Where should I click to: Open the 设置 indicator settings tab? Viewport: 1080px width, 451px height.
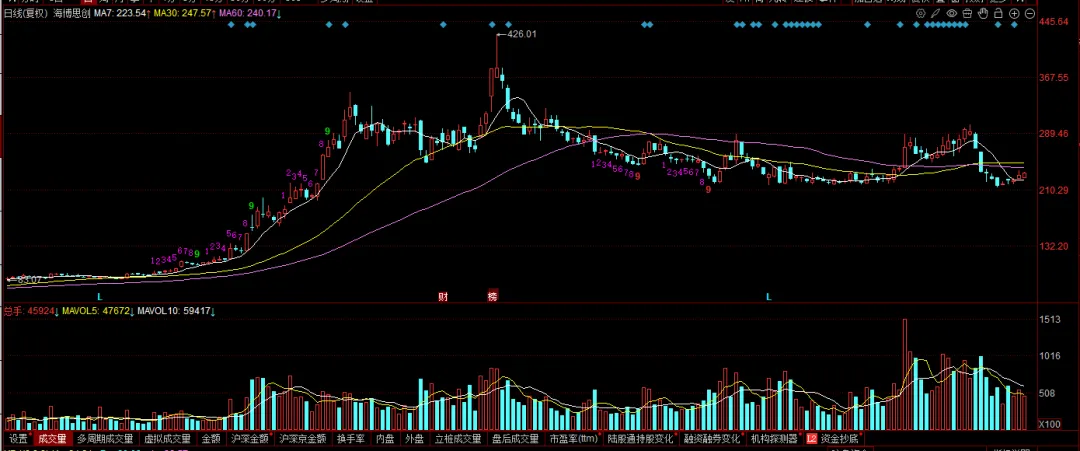pyautogui.click(x=19, y=438)
